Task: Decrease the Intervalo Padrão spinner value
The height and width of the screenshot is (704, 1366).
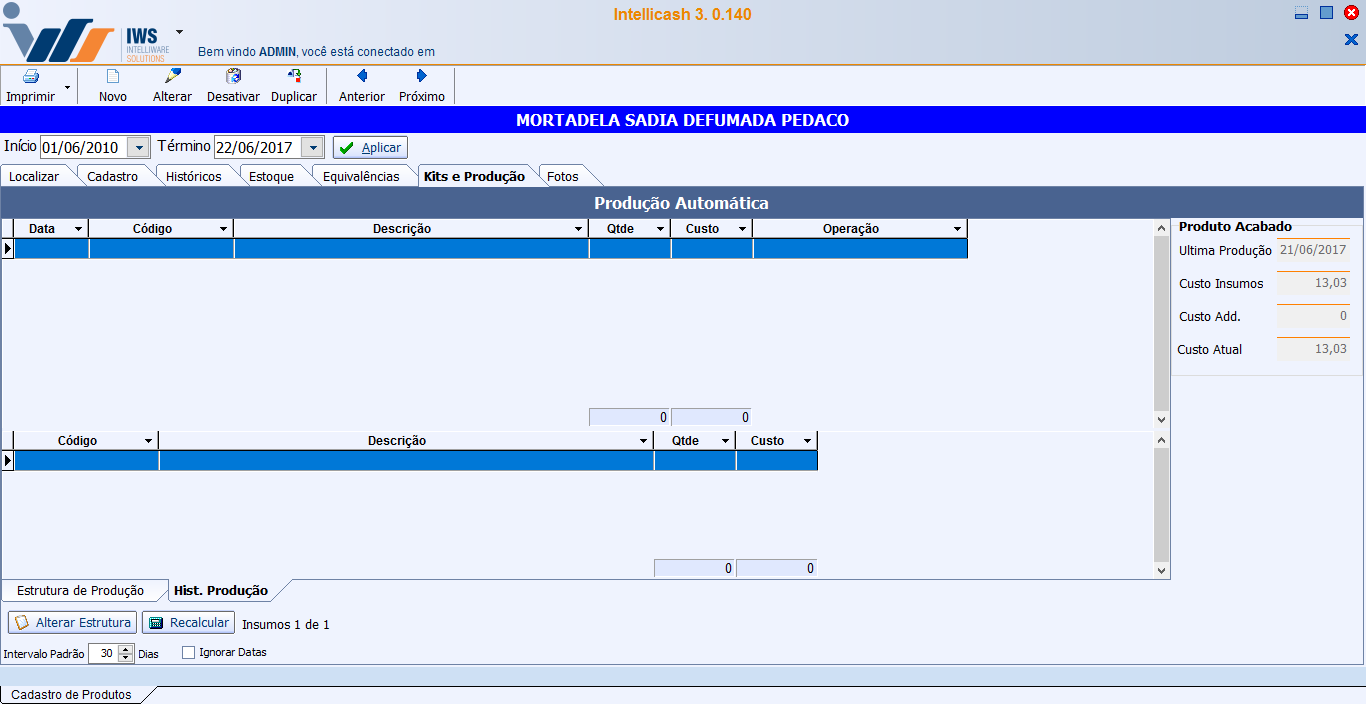Action: 126,658
